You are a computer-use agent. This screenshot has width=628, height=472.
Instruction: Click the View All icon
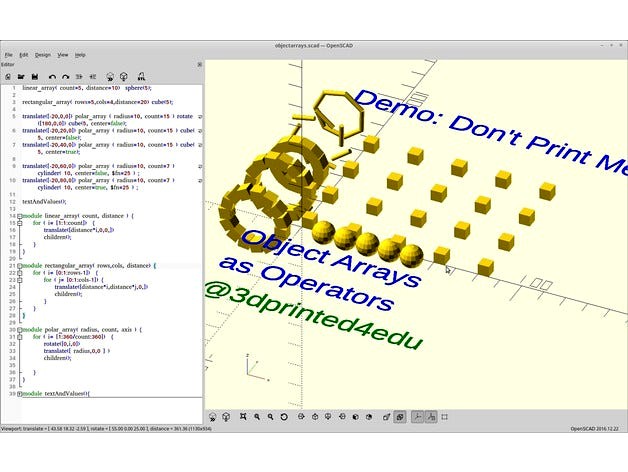pyautogui.click(x=243, y=417)
